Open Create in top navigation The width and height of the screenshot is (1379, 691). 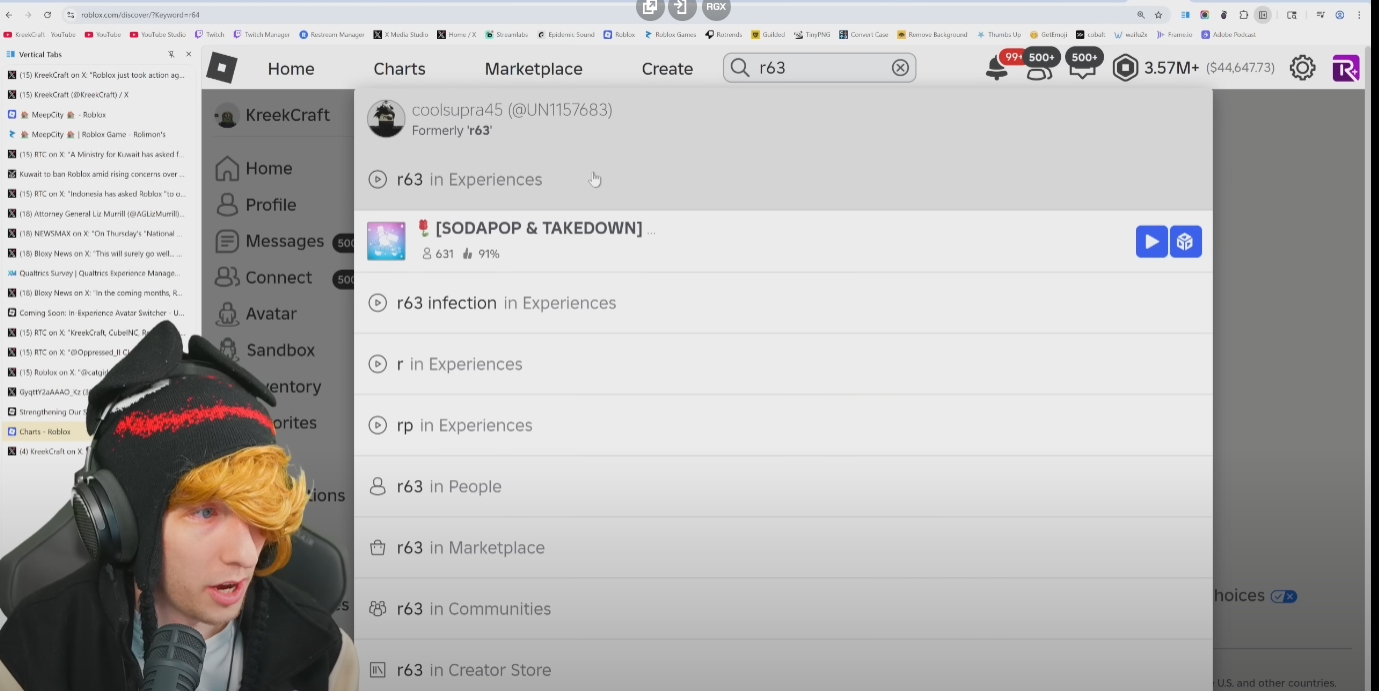(667, 69)
